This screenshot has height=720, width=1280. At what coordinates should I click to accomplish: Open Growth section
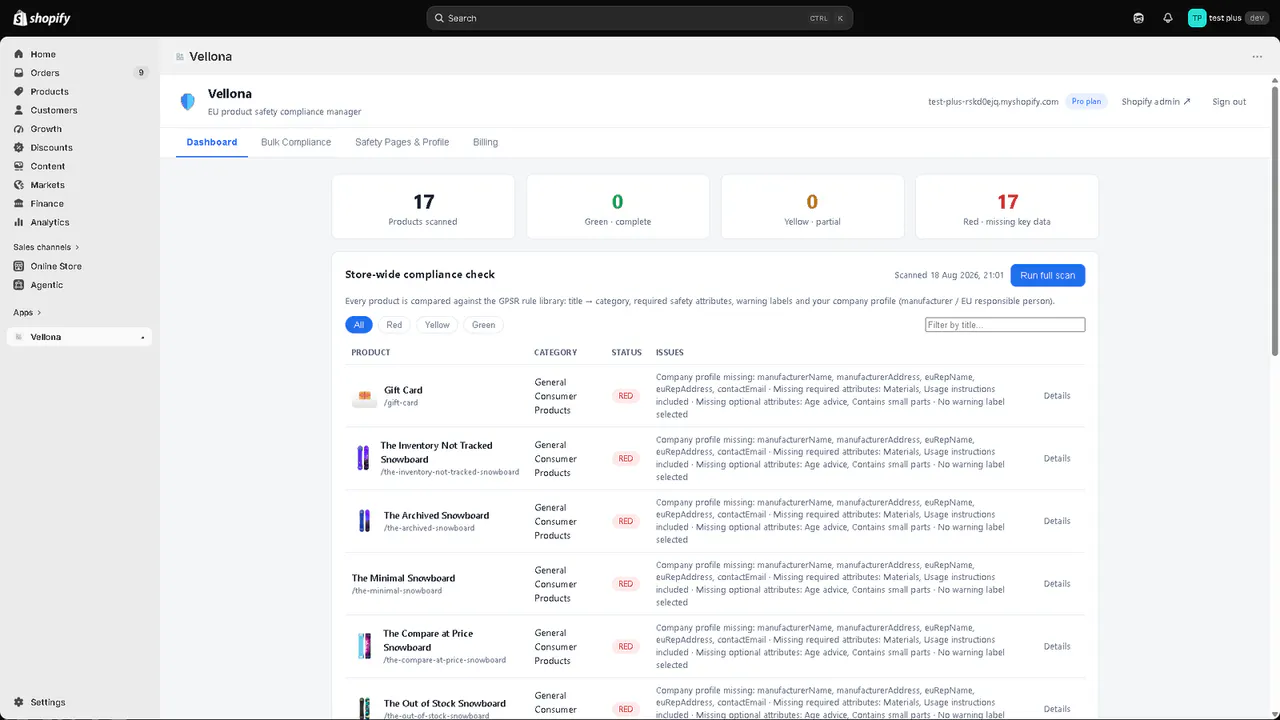[46, 129]
